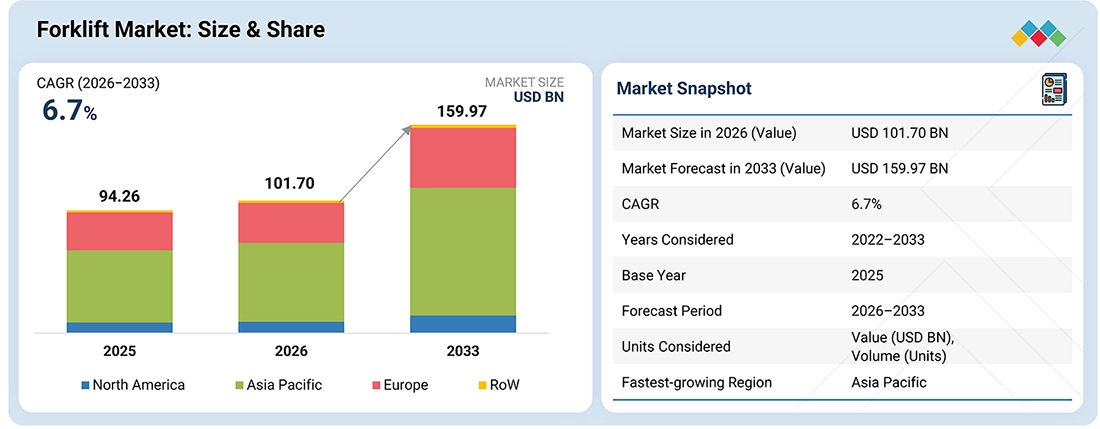Click the Years Considered row label

[678, 240]
